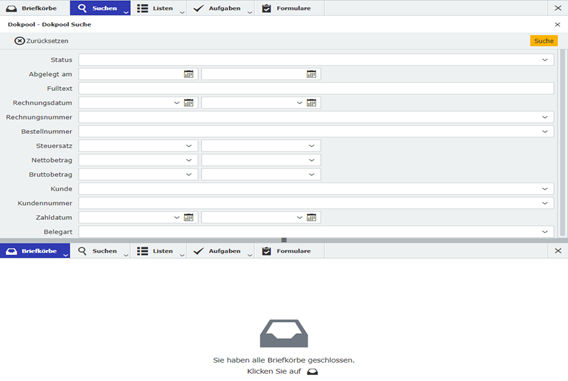Open the first Steuersatz dropdown
Image resolution: width=568 pixels, height=381 pixels.
188,146
